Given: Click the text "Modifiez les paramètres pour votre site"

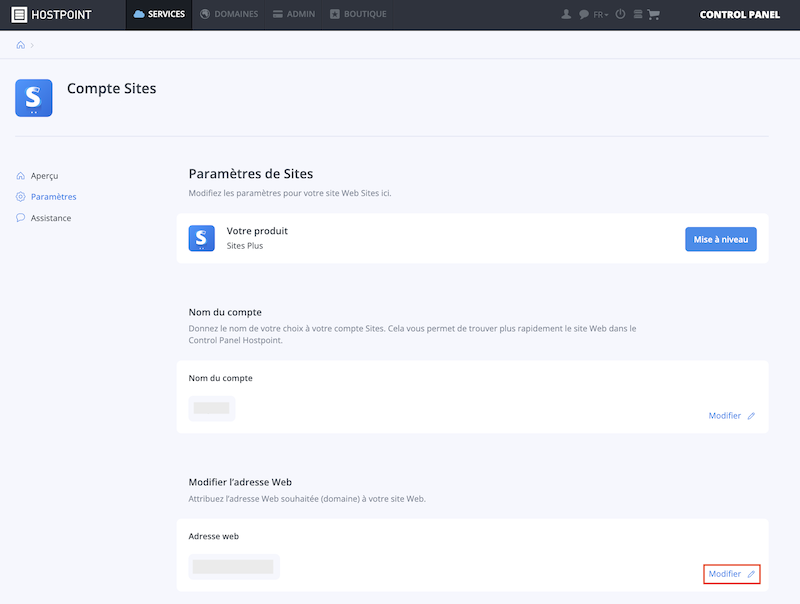Looking at the screenshot, I should point(264,193).
